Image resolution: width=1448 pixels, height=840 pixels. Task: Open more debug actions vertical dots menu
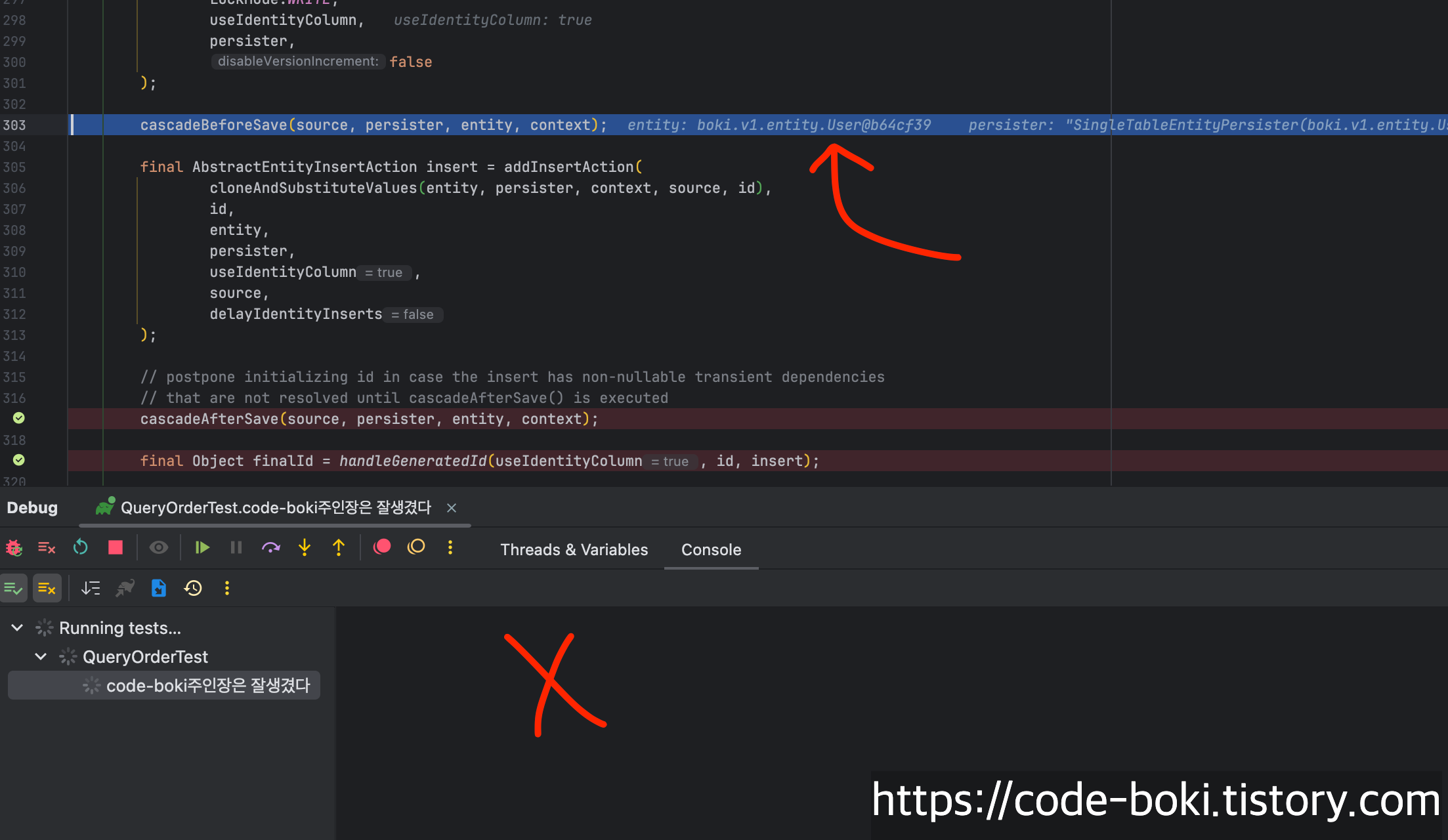tap(450, 547)
